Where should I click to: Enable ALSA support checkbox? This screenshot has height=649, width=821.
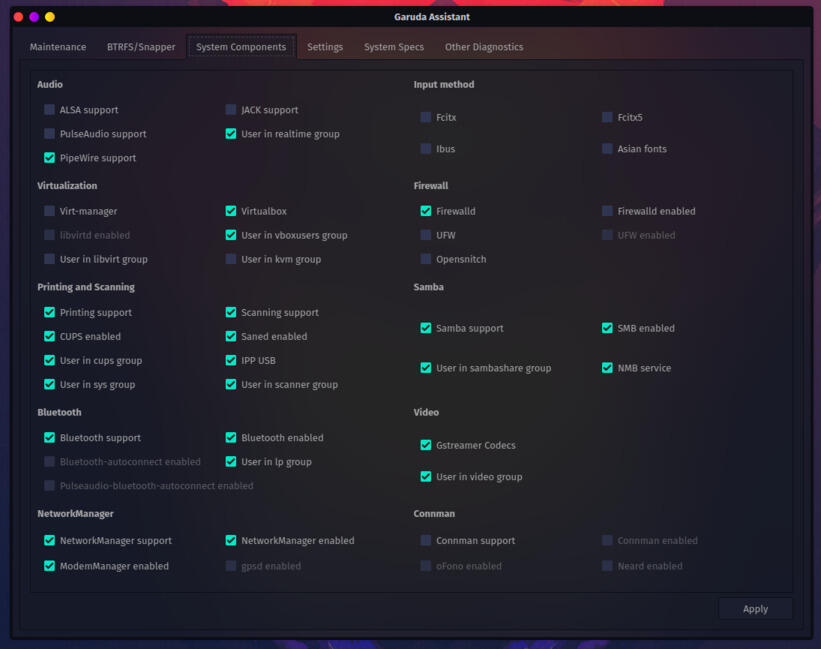coord(49,109)
